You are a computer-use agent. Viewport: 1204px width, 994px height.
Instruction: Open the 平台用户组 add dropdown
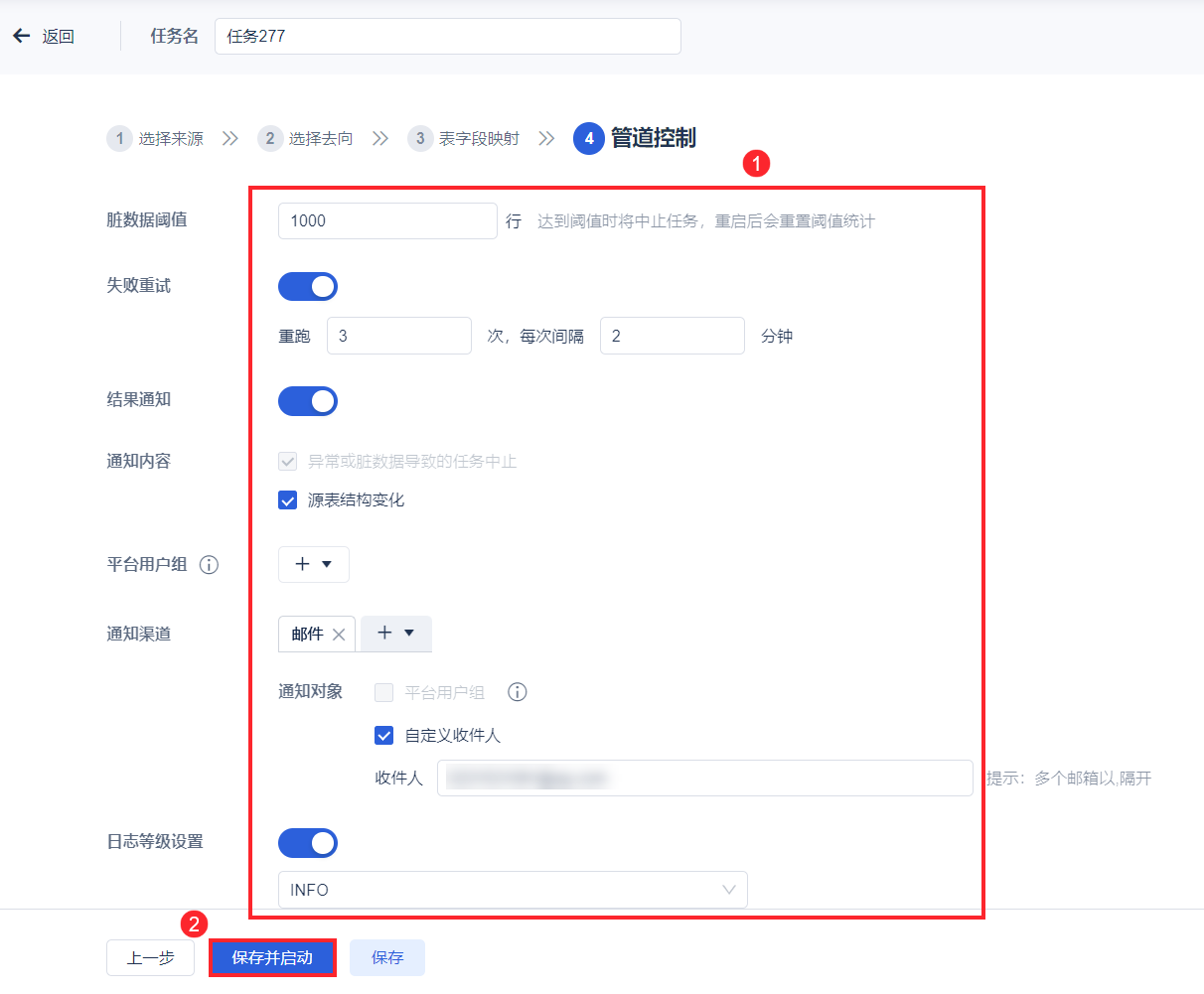click(x=314, y=564)
